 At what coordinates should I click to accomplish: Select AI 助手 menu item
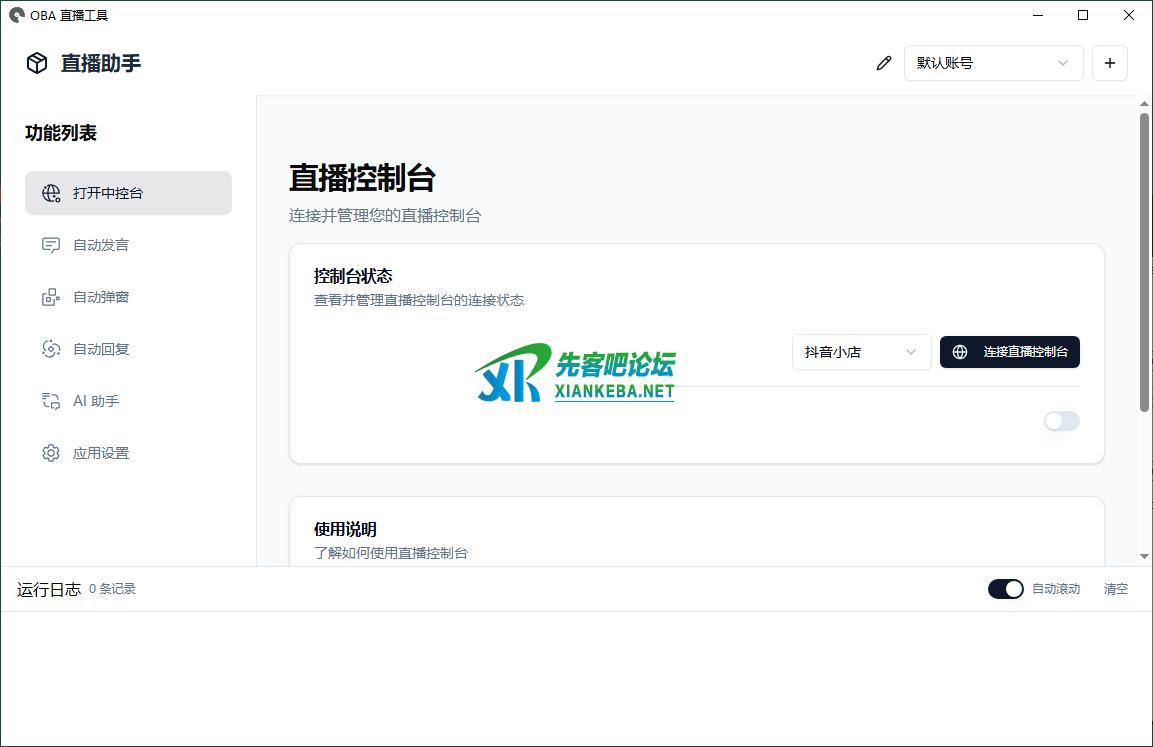(96, 401)
